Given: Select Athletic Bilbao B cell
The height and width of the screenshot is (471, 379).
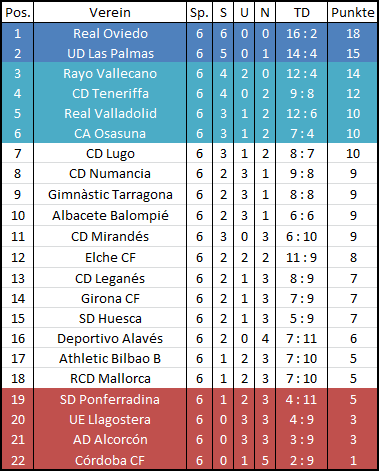Looking at the screenshot, I should pos(110,358).
